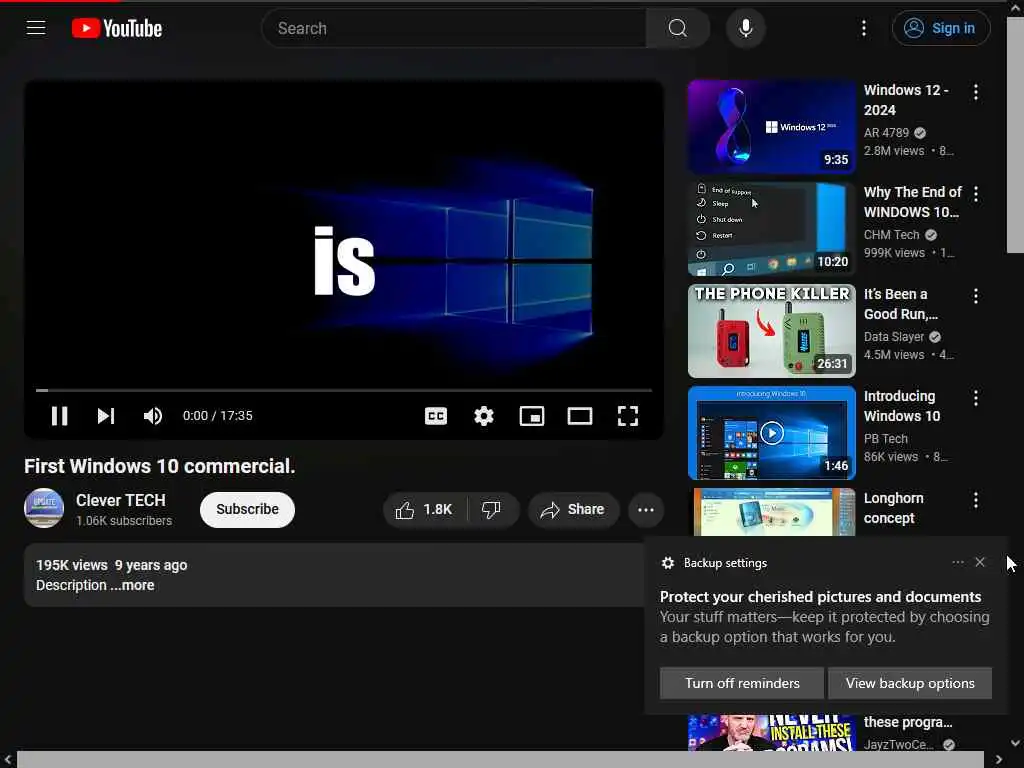Like the video with 1.8K likes

(x=424, y=509)
